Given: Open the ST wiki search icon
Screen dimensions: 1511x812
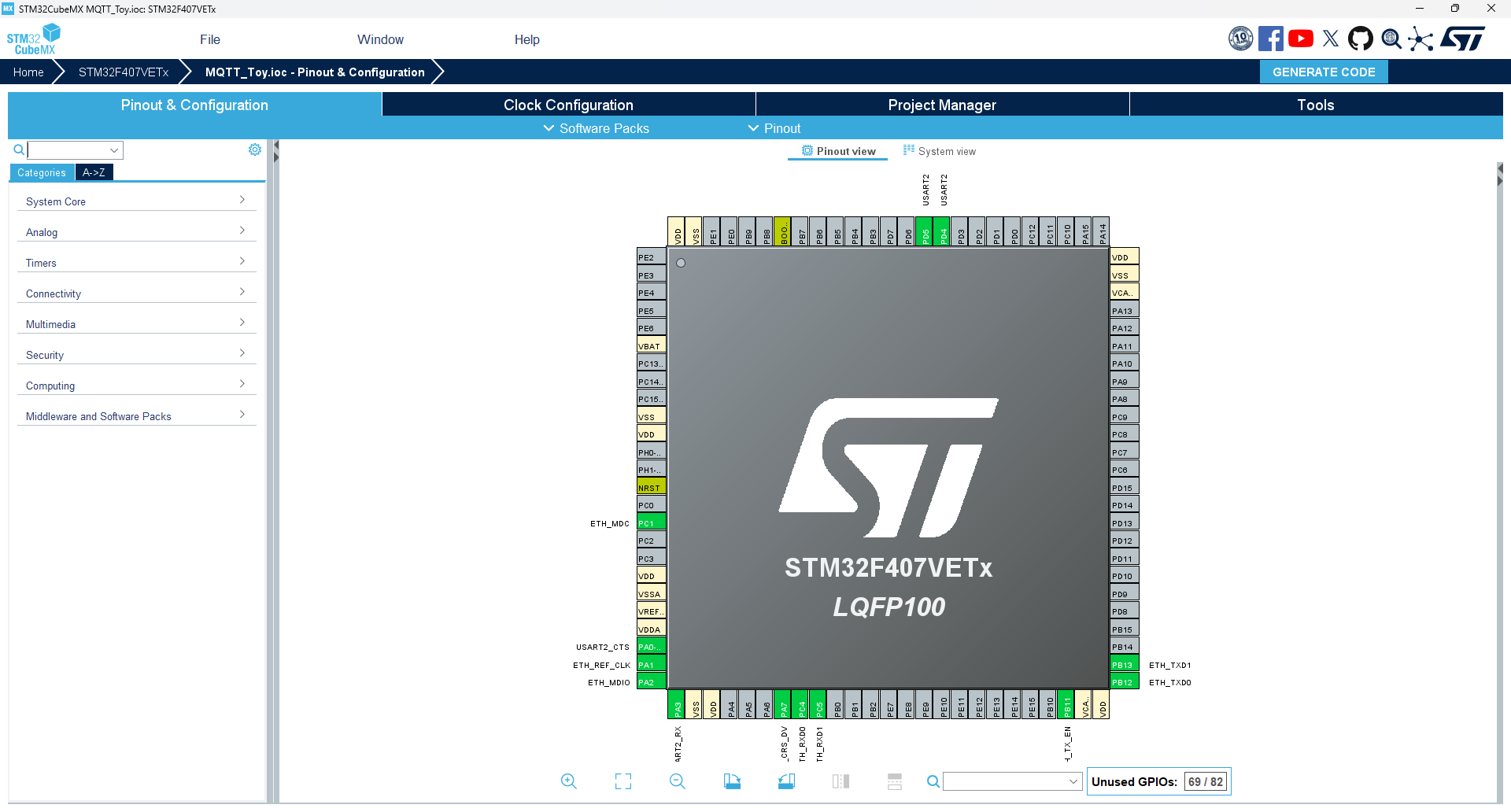Looking at the screenshot, I should click(1391, 39).
